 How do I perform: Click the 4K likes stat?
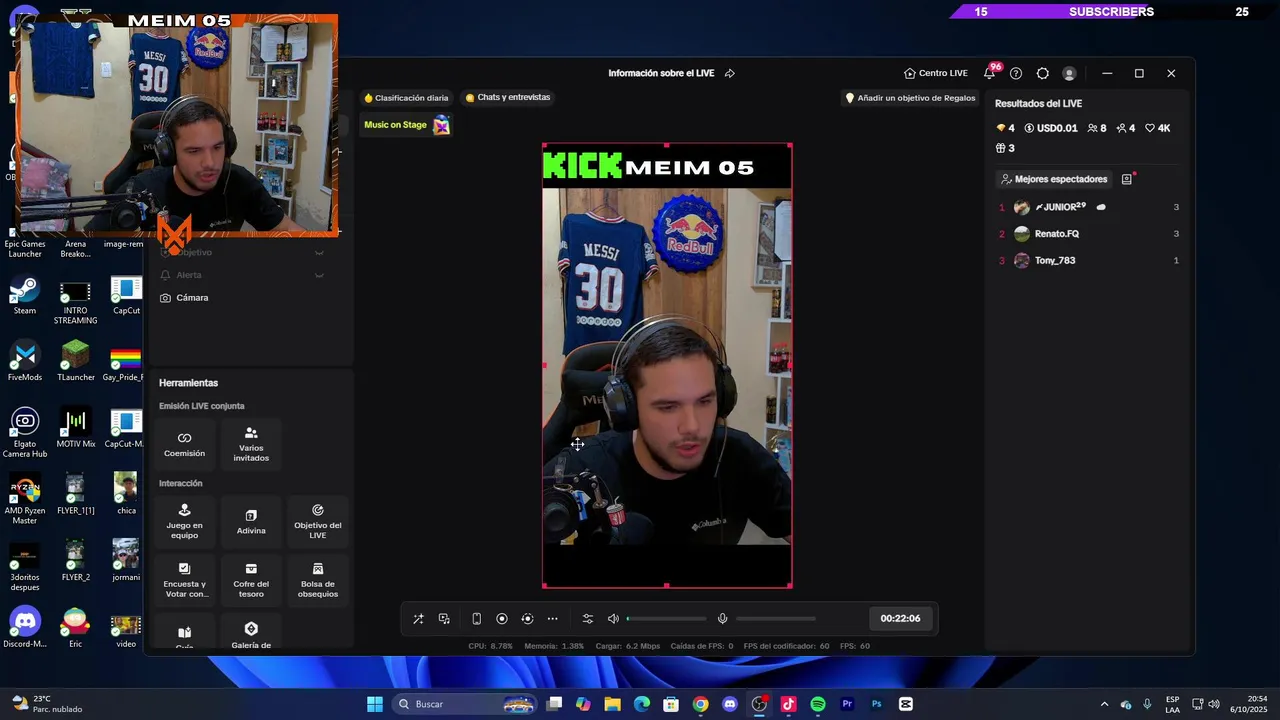[1158, 128]
